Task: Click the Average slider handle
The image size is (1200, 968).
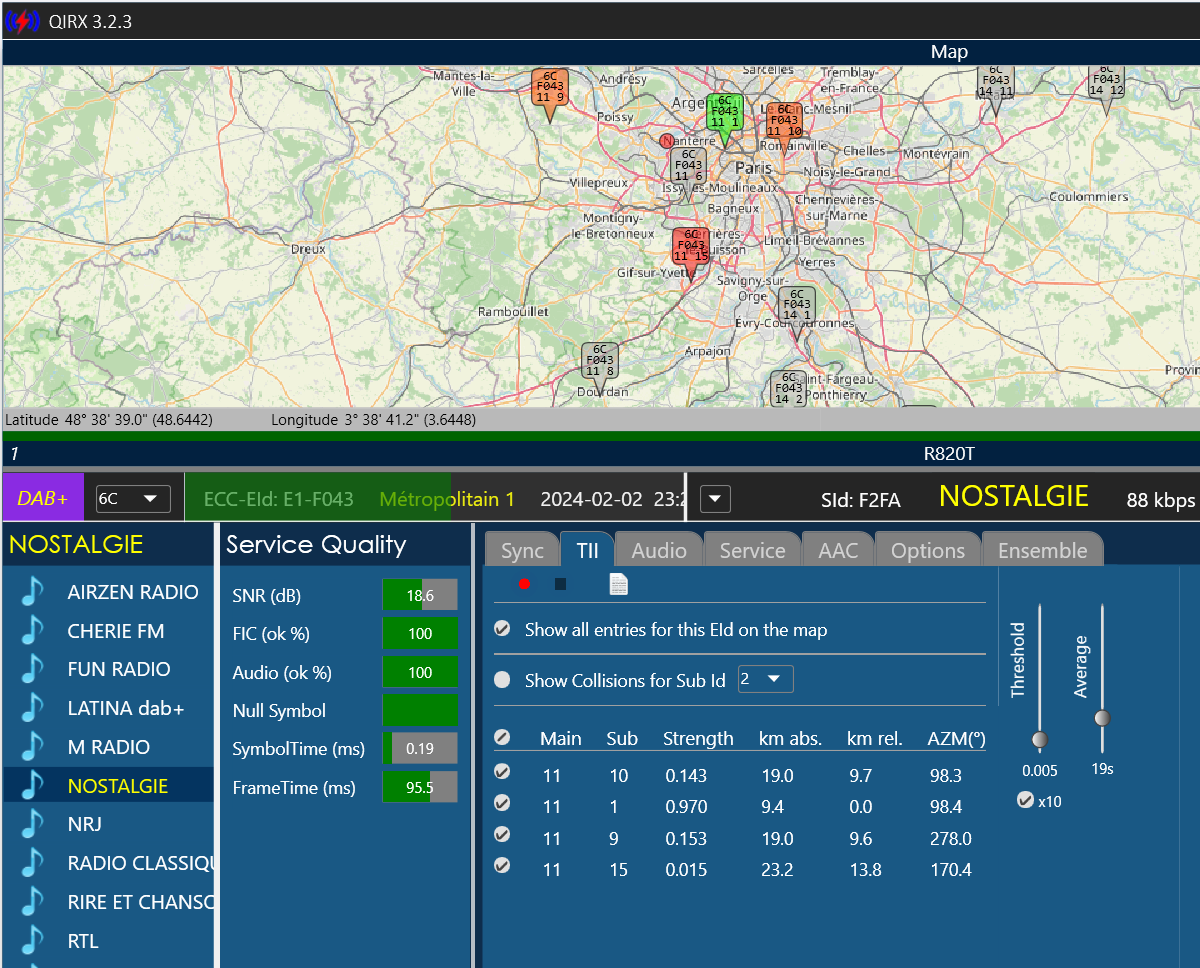Action: (x=1102, y=717)
